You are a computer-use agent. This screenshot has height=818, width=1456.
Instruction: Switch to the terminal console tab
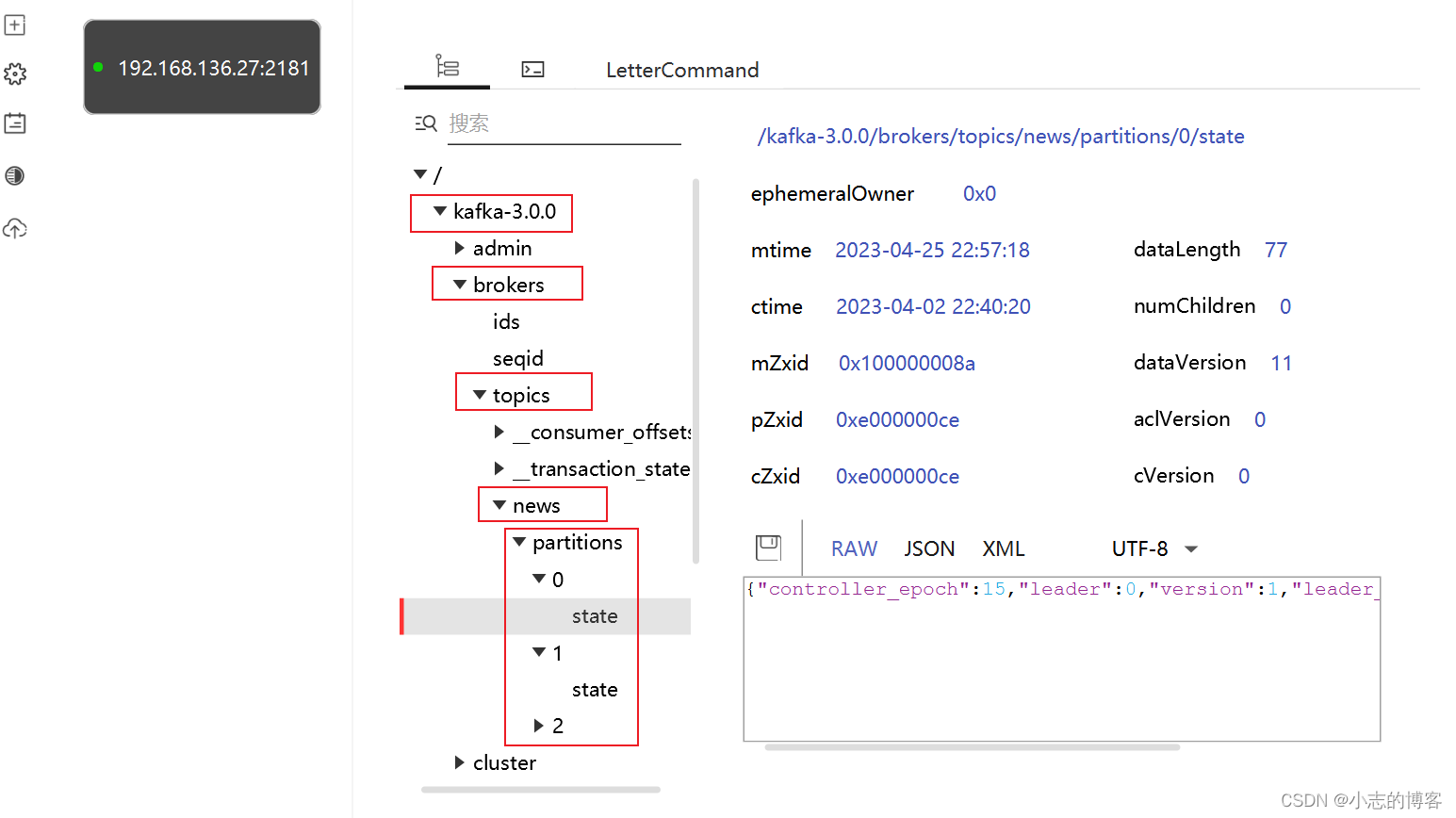coord(533,70)
